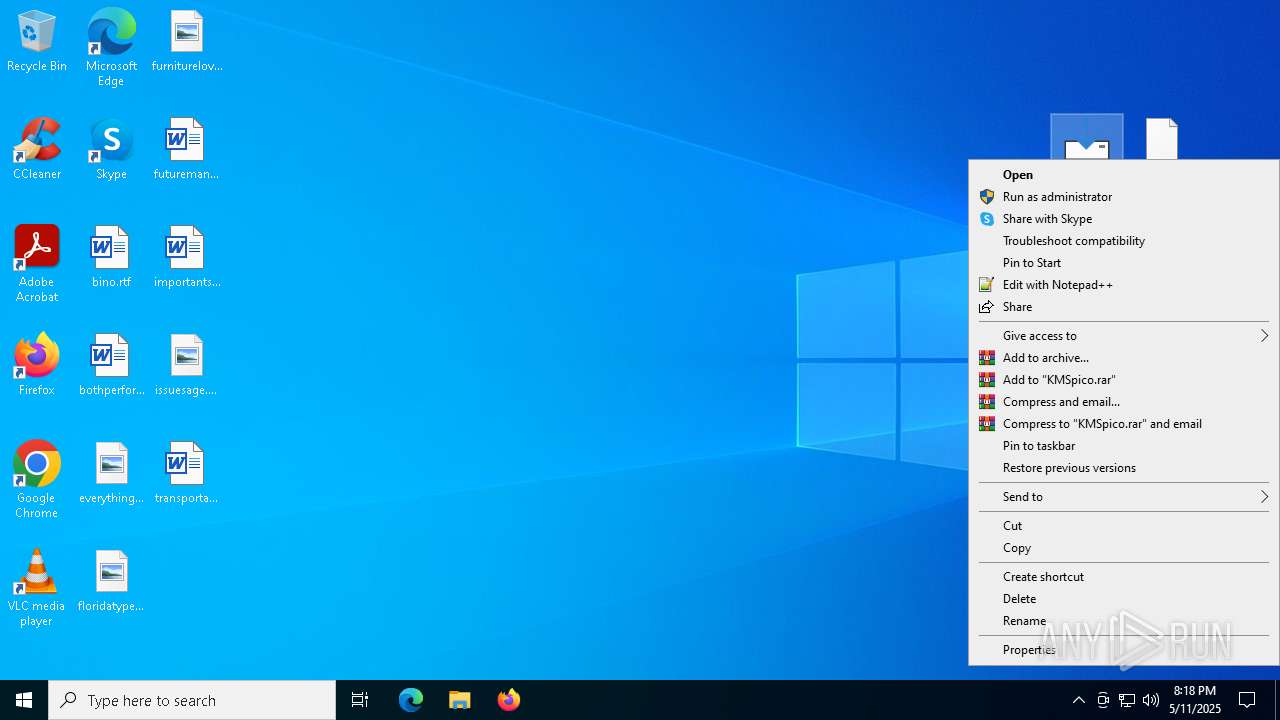Select Restore previous versions

point(1124,468)
